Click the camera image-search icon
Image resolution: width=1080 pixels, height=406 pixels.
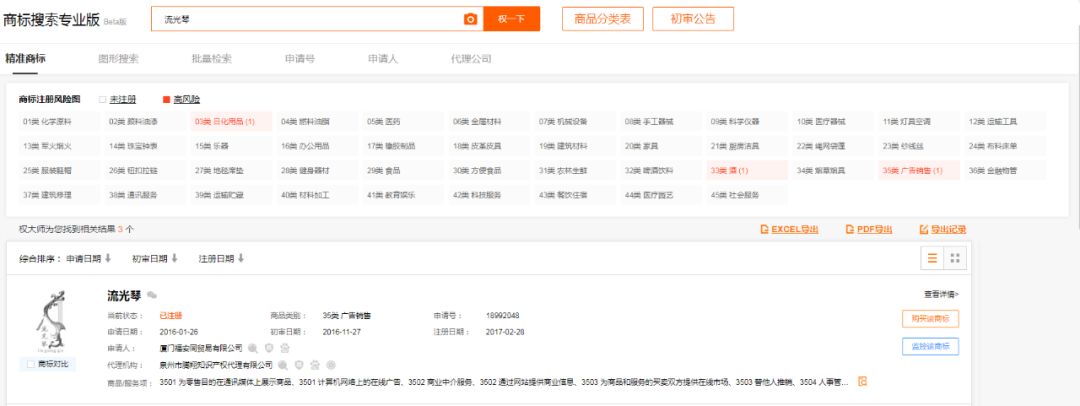470,19
